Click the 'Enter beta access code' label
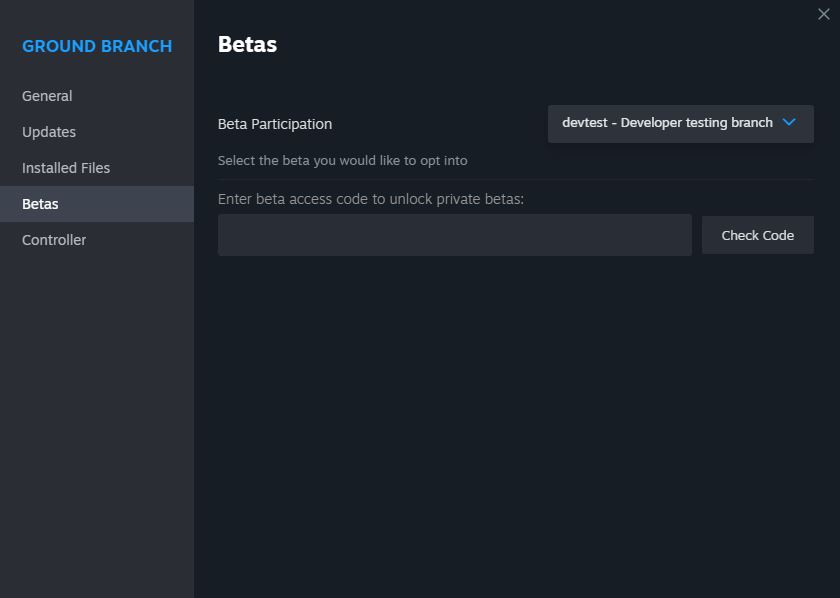The width and height of the screenshot is (840, 598). point(370,199)
